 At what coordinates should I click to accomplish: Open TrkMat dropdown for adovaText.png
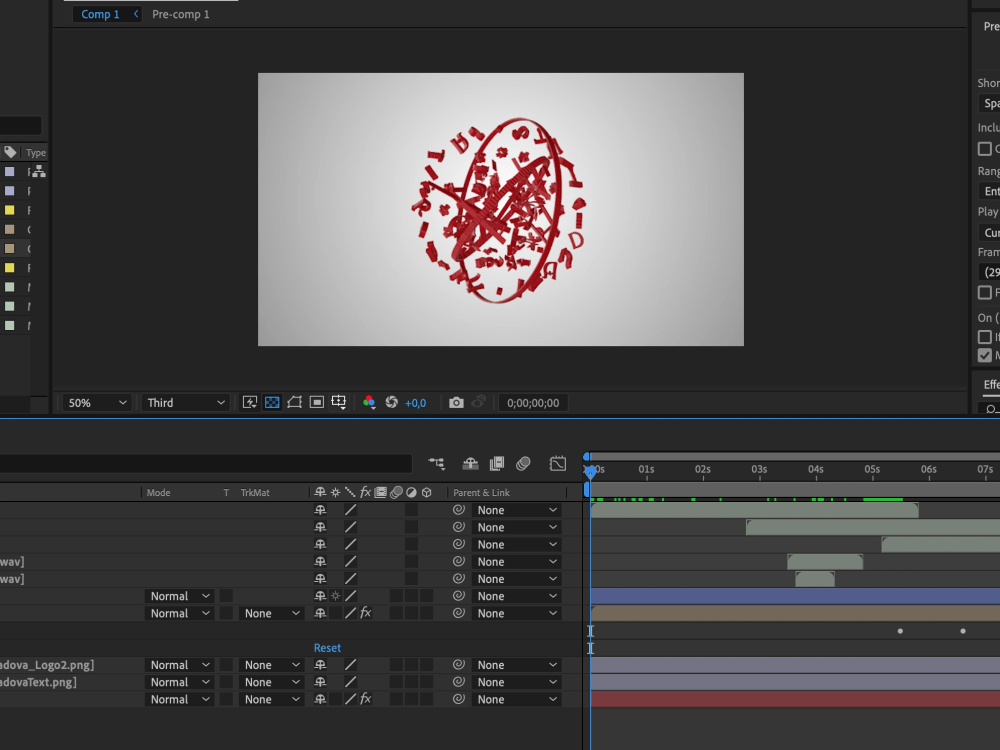(x=272, y=682)
